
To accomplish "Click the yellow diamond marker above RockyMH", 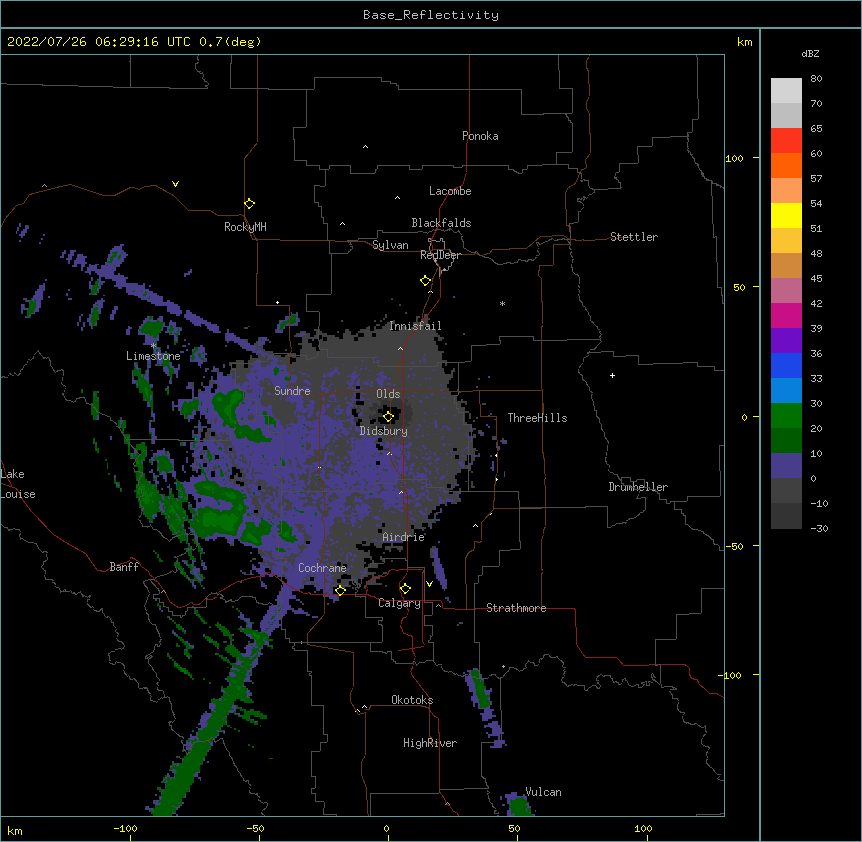I will [250, 204].
